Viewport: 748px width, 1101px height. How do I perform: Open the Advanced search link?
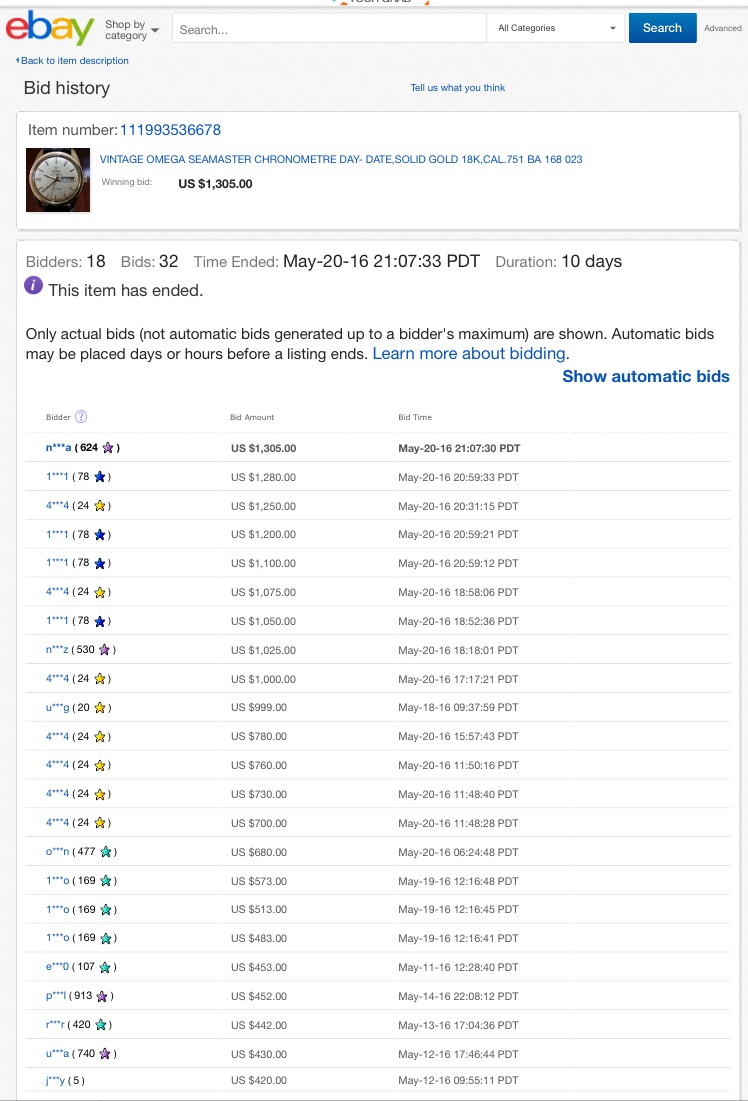[722, 29]
